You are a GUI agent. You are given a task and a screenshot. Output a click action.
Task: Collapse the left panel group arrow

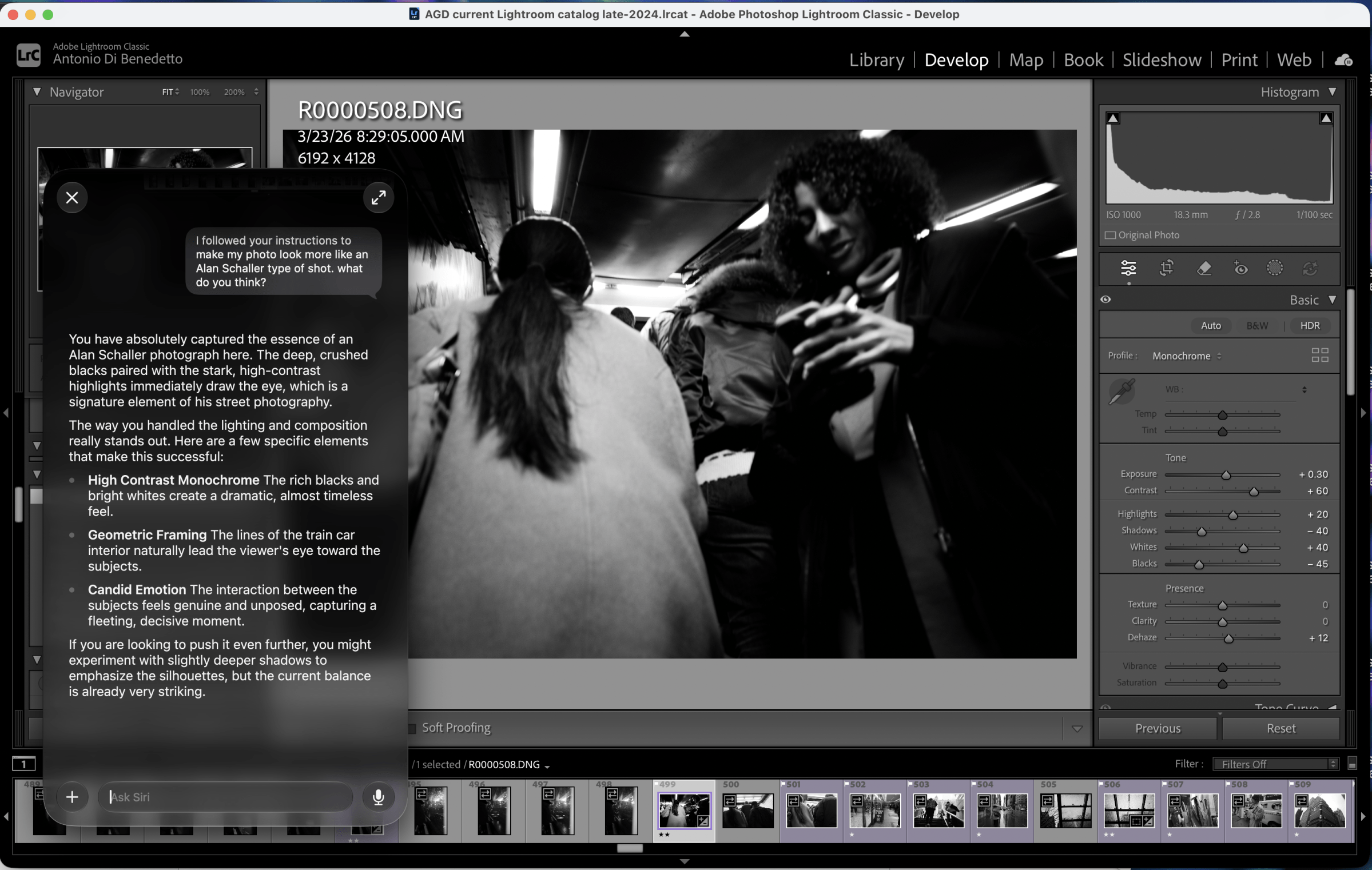6,413
